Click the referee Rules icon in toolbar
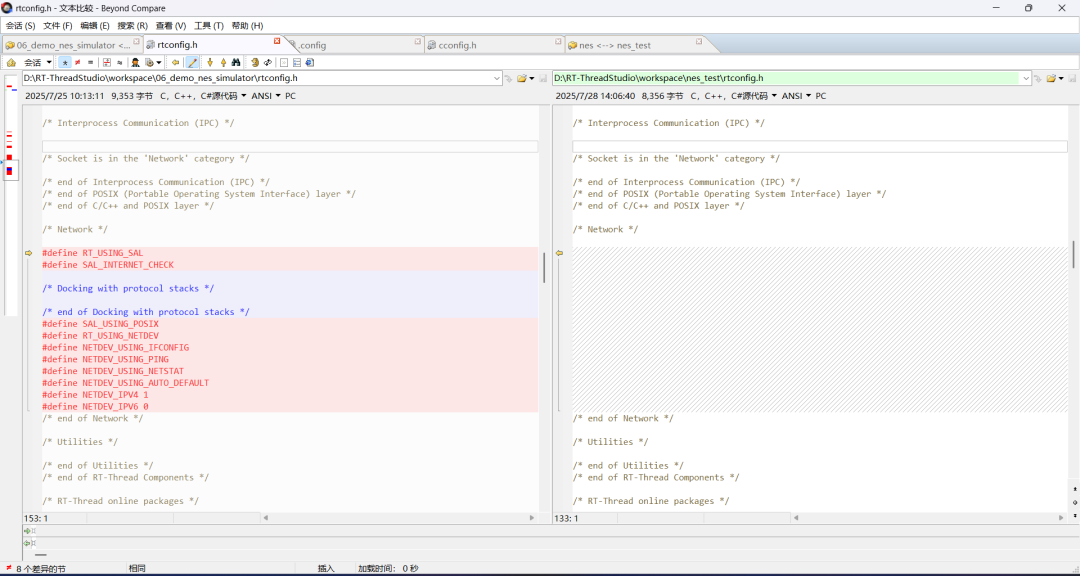This screenshot has width=1080, height=576. tap(135, 62)
